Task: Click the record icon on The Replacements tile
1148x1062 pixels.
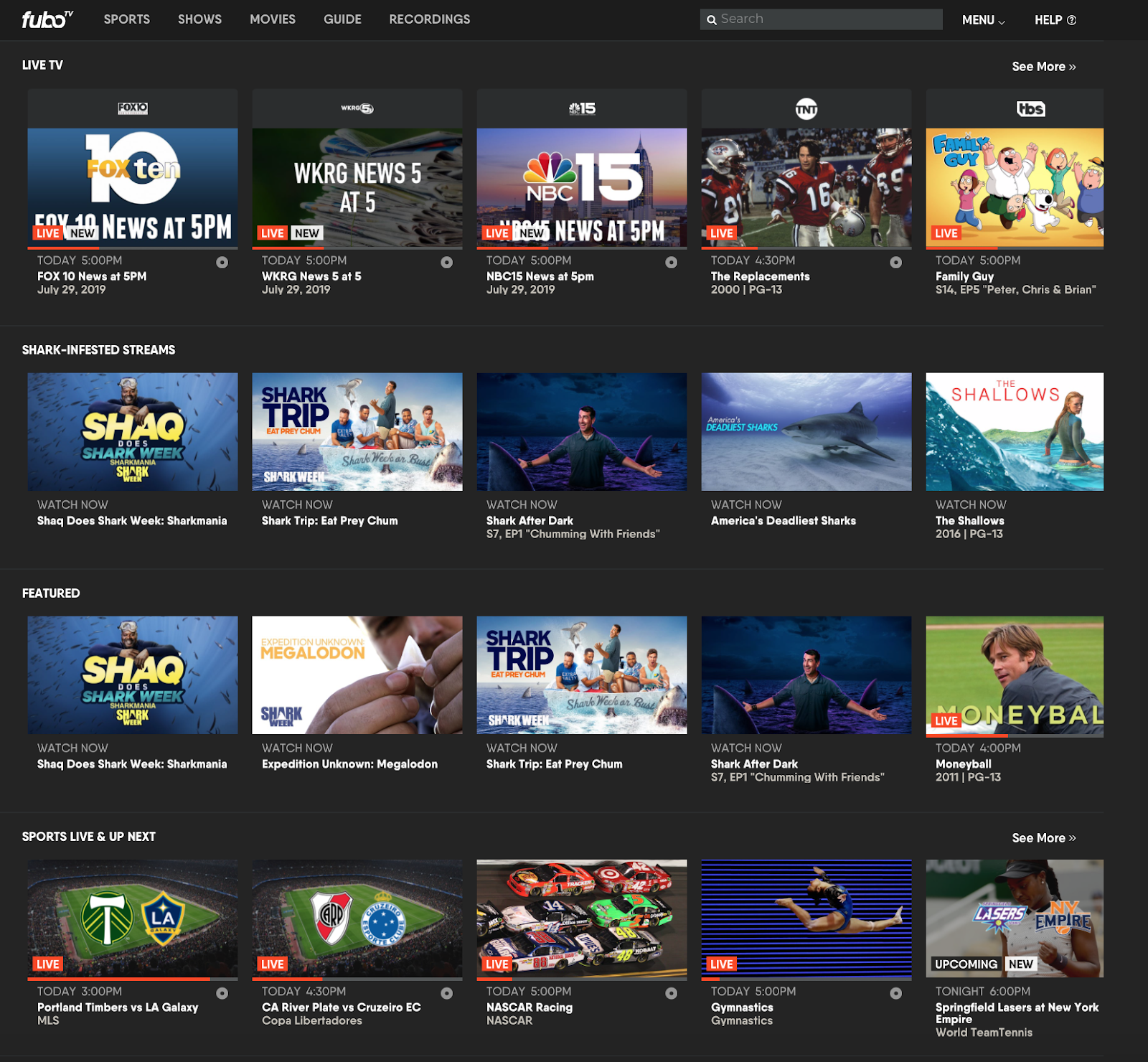Action: click(896, 260)
